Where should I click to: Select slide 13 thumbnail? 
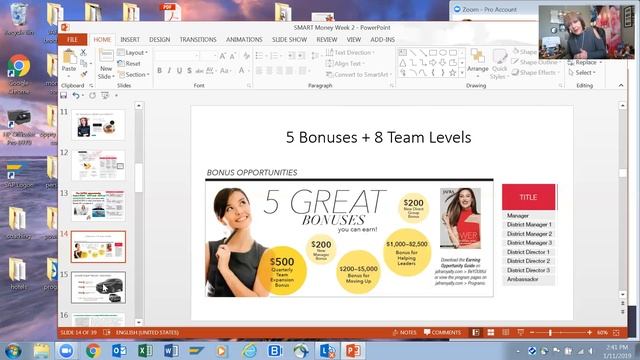coord(98,206)
